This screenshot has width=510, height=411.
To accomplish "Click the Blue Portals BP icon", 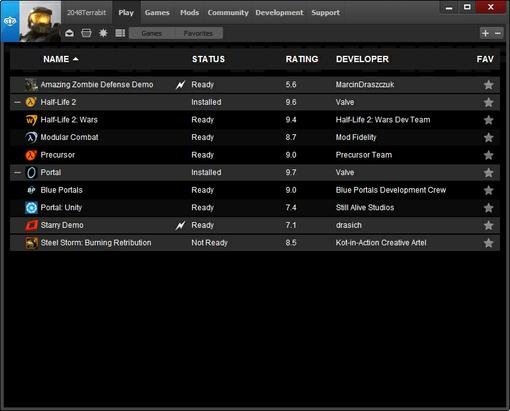I will (x=31, y=190).
